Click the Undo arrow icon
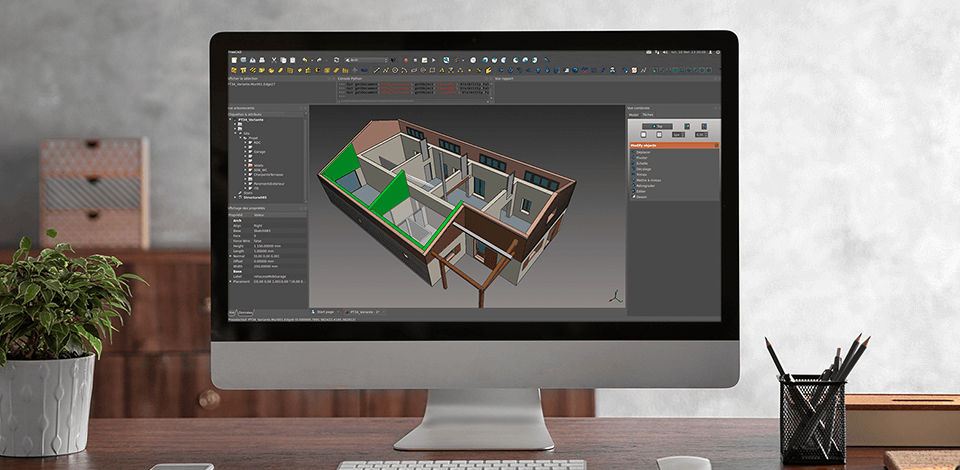Viewport: 960px width, 470px height. (304, 60)
